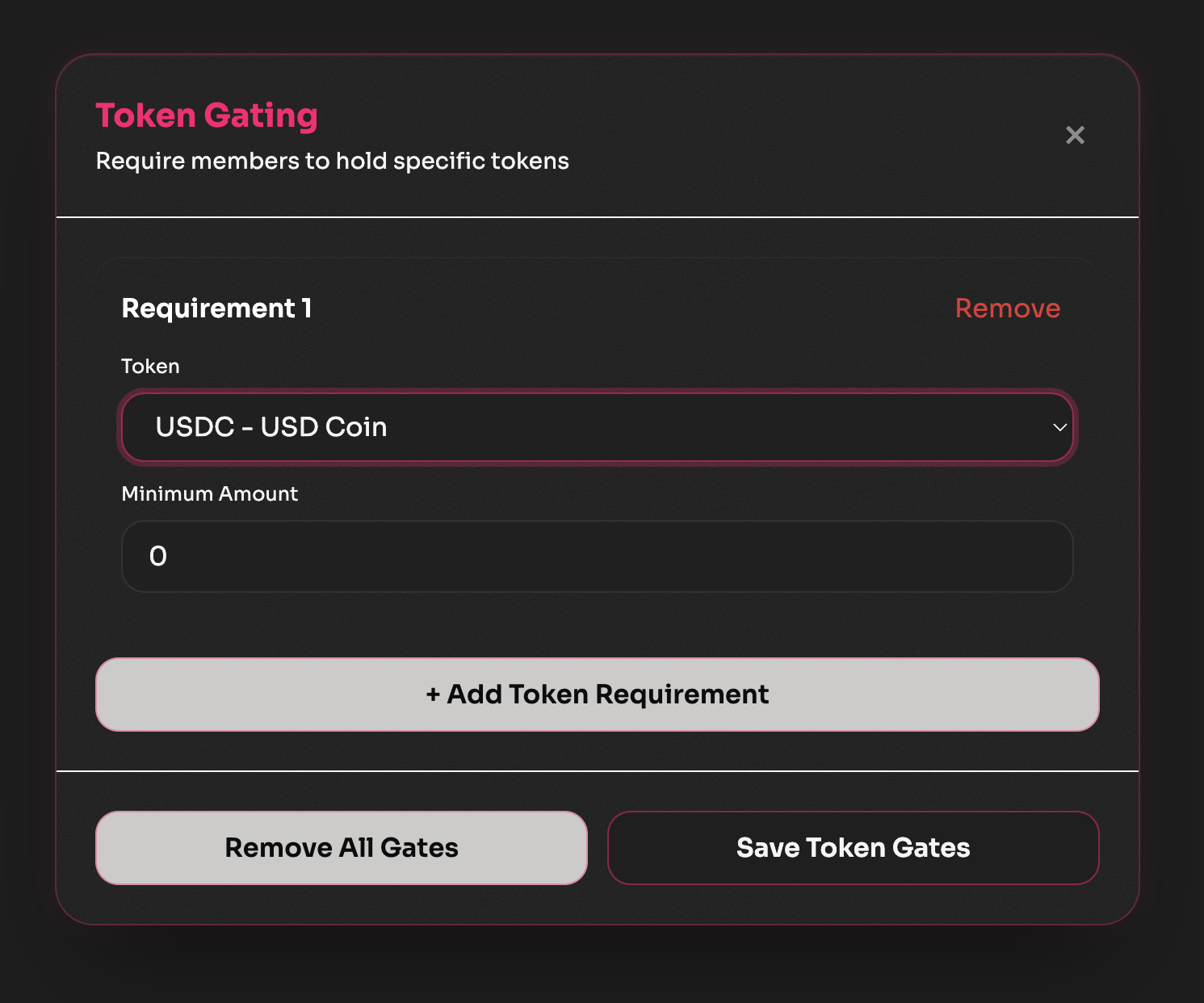Click Remove All Gates

point(342,848)
